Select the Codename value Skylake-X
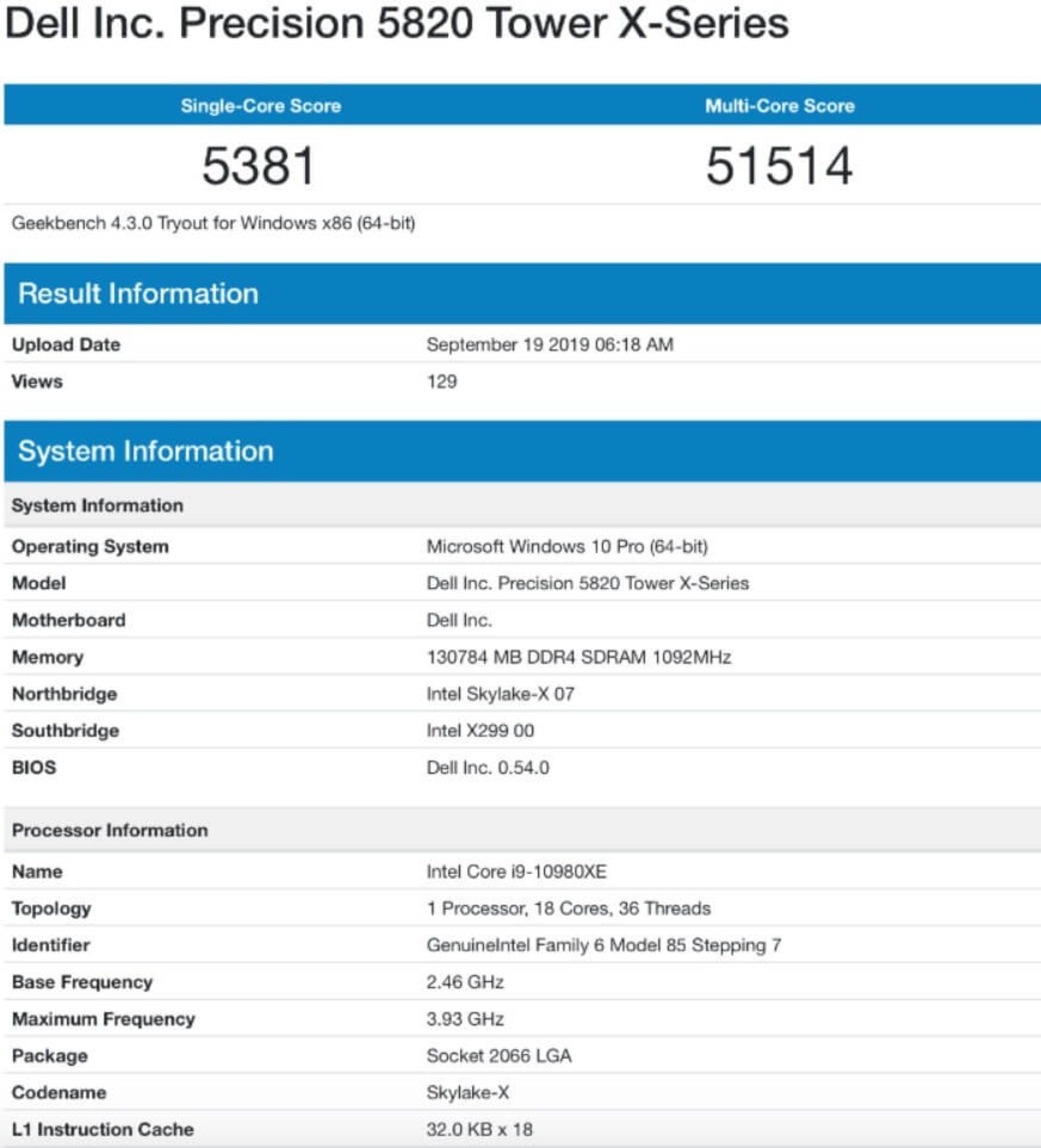1041x1148 pixels. click(468, 1093)
